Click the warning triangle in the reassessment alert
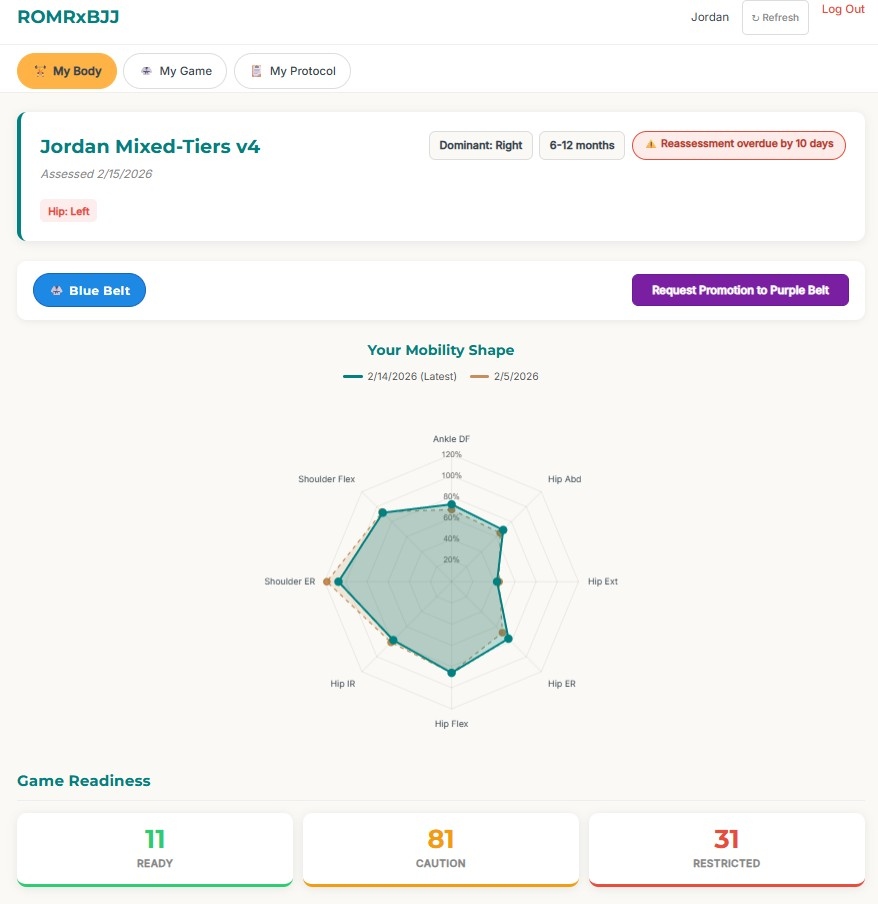Image resolution: width=878 pixels, height=904 pixels. (x=650, y=145)
